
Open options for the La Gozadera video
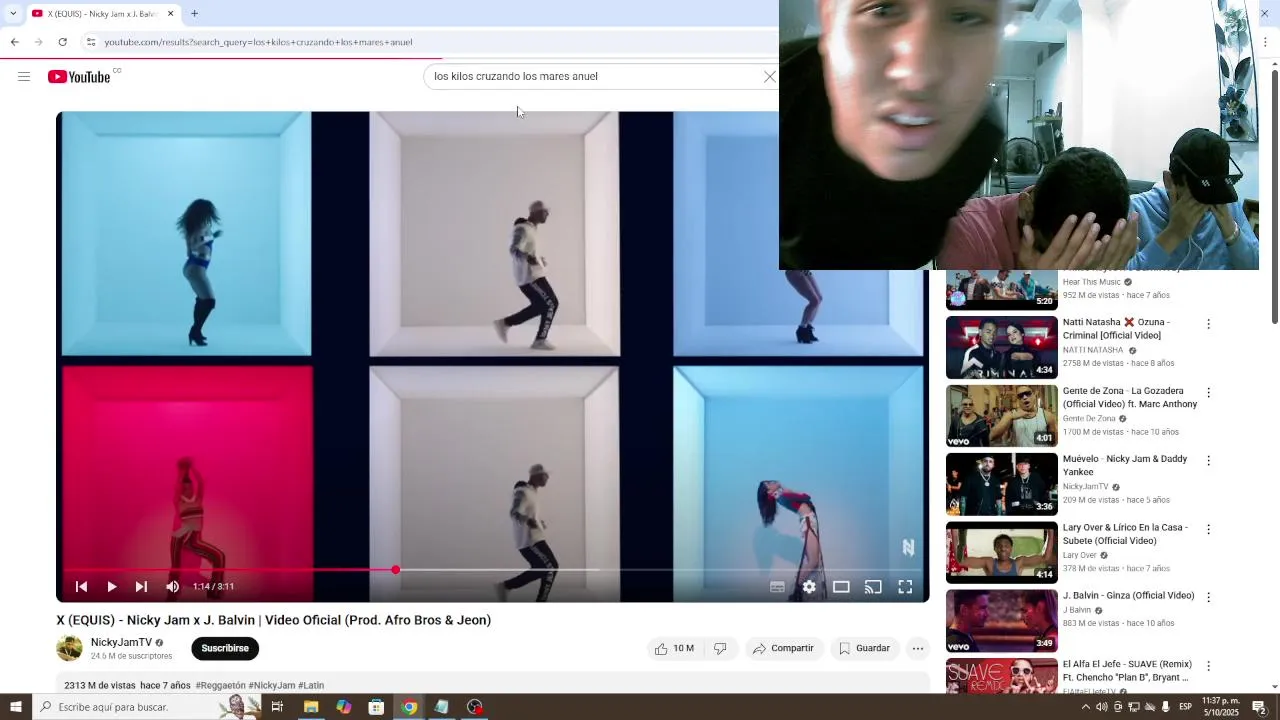(1208, 392)
